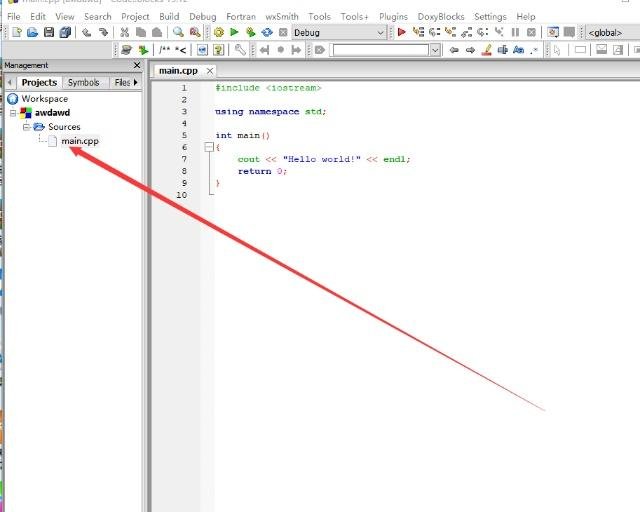The width and height of the screenshot is (640, 512).
Task: Click the search text field in toolbar
Action: coord(380,50)
